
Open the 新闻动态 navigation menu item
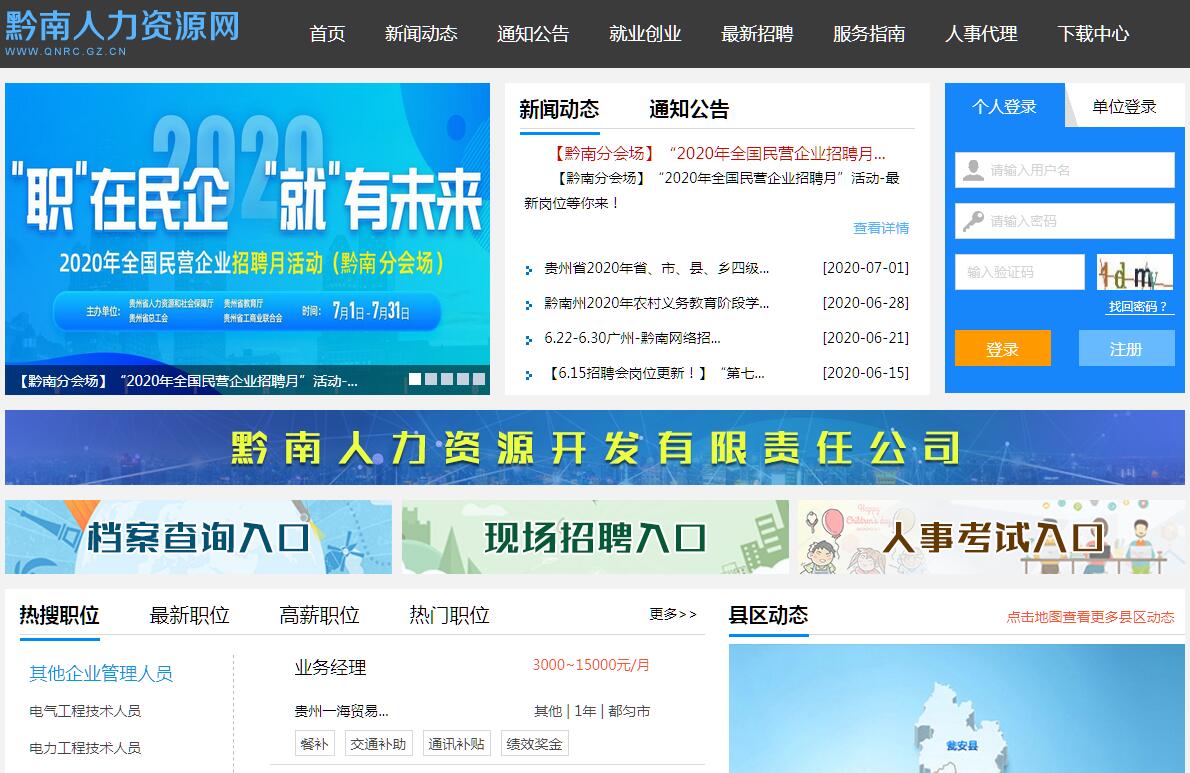pyautogui.click(x=421, y=34)
